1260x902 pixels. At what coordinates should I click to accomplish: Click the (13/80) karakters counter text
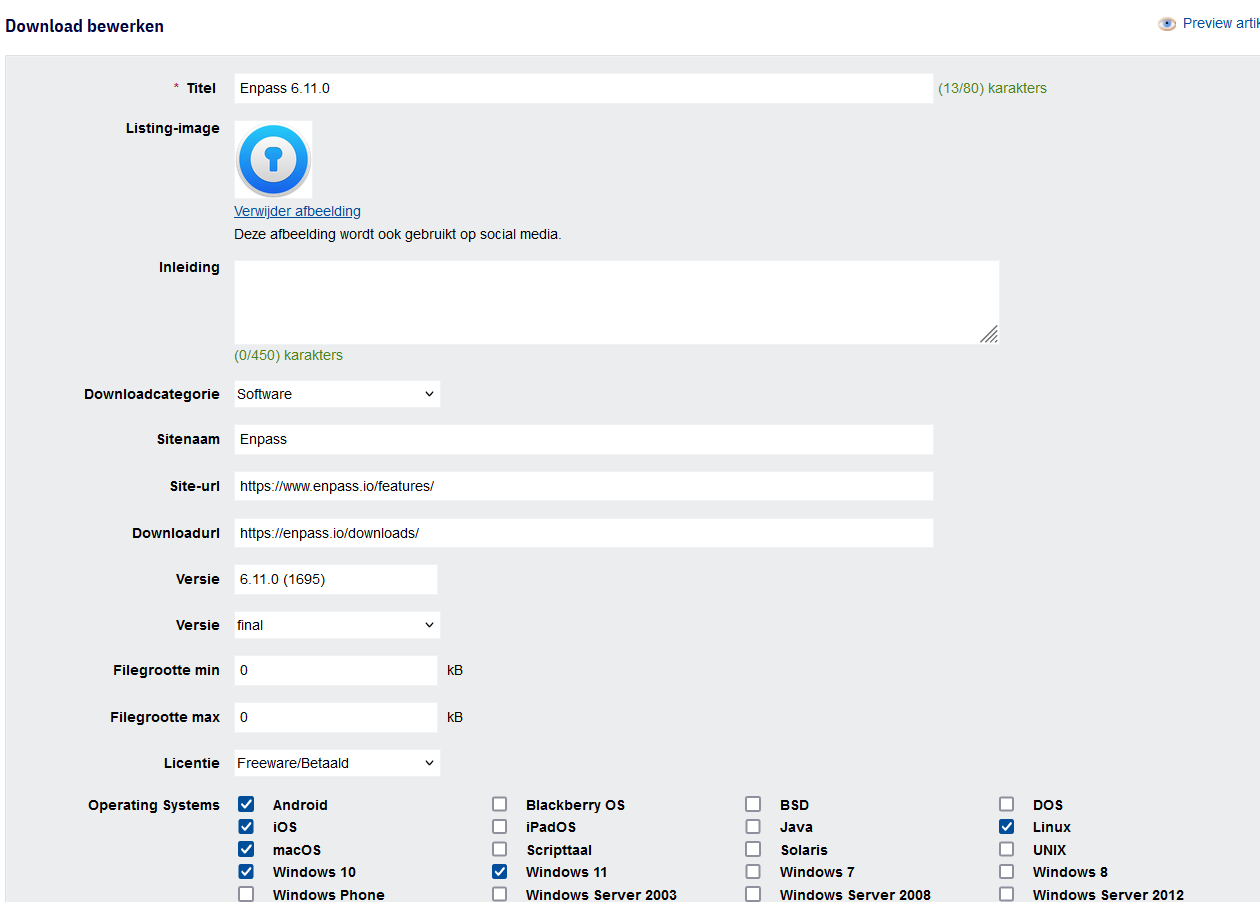[992, 88]
